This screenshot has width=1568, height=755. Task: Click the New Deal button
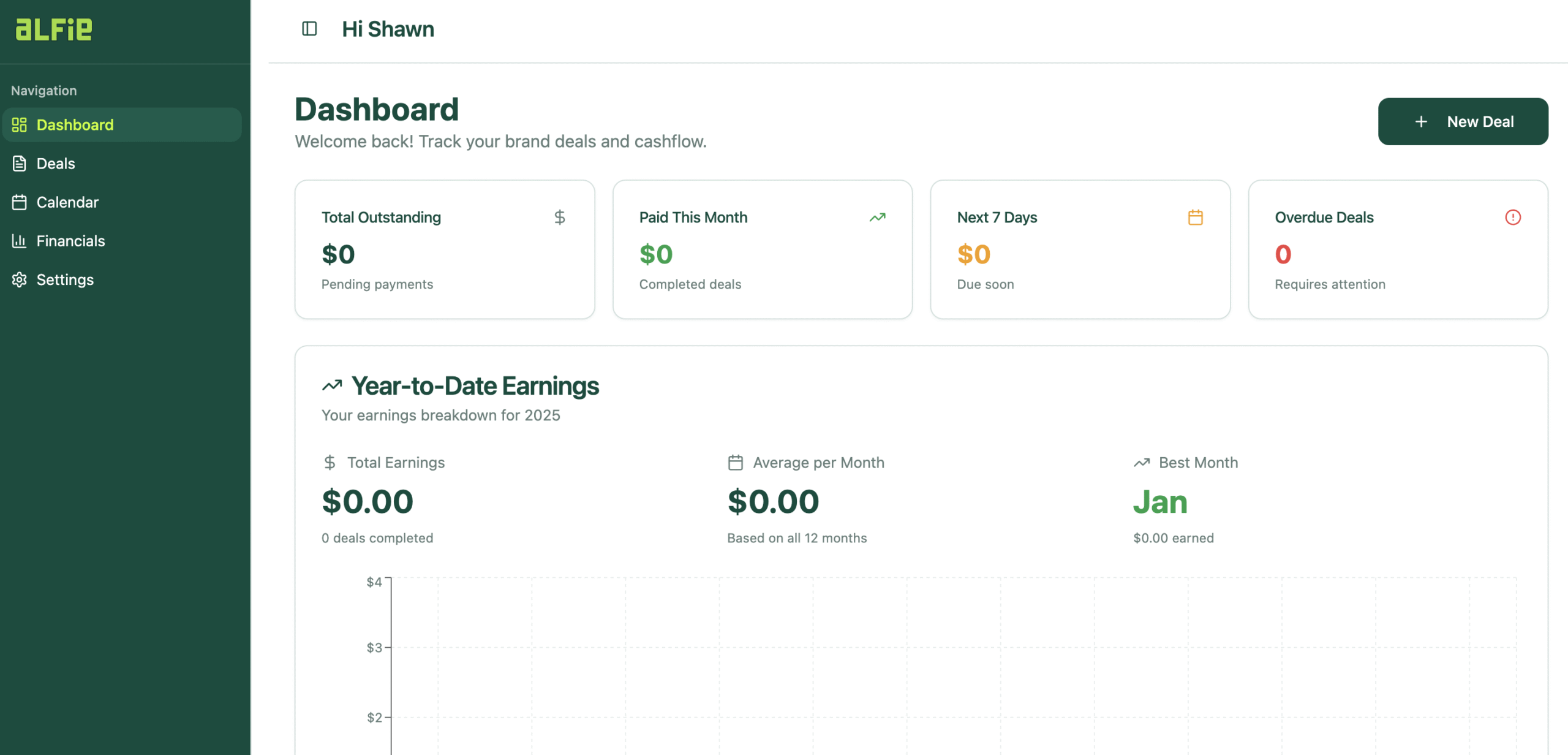[x=1463, y=121]
